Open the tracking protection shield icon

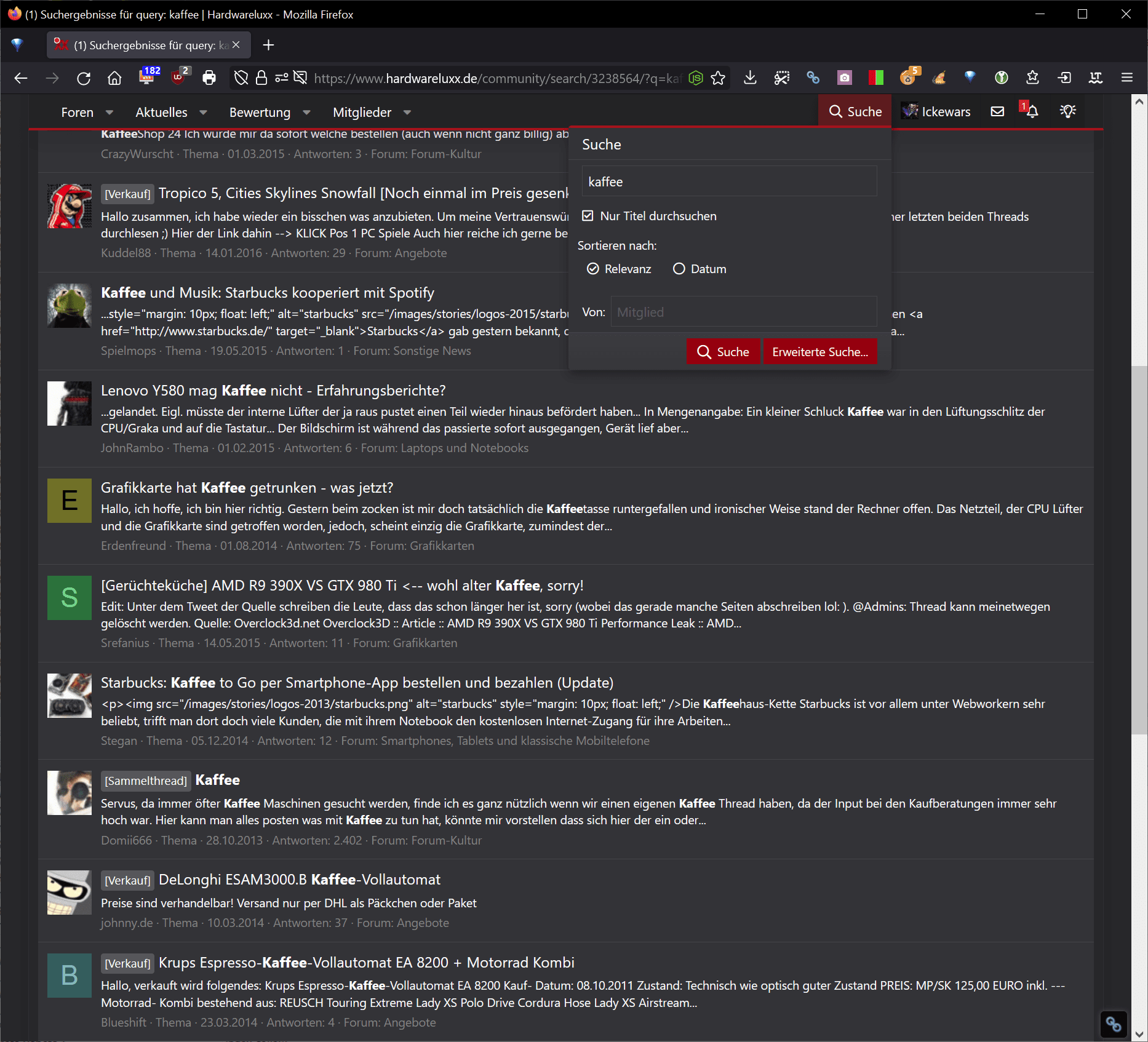point(241,78)
